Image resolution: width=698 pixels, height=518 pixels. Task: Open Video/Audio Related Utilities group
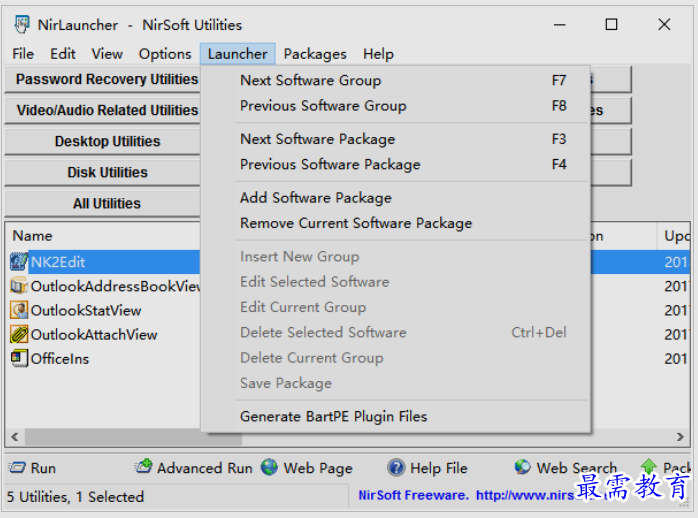click(x=103, y=110)
